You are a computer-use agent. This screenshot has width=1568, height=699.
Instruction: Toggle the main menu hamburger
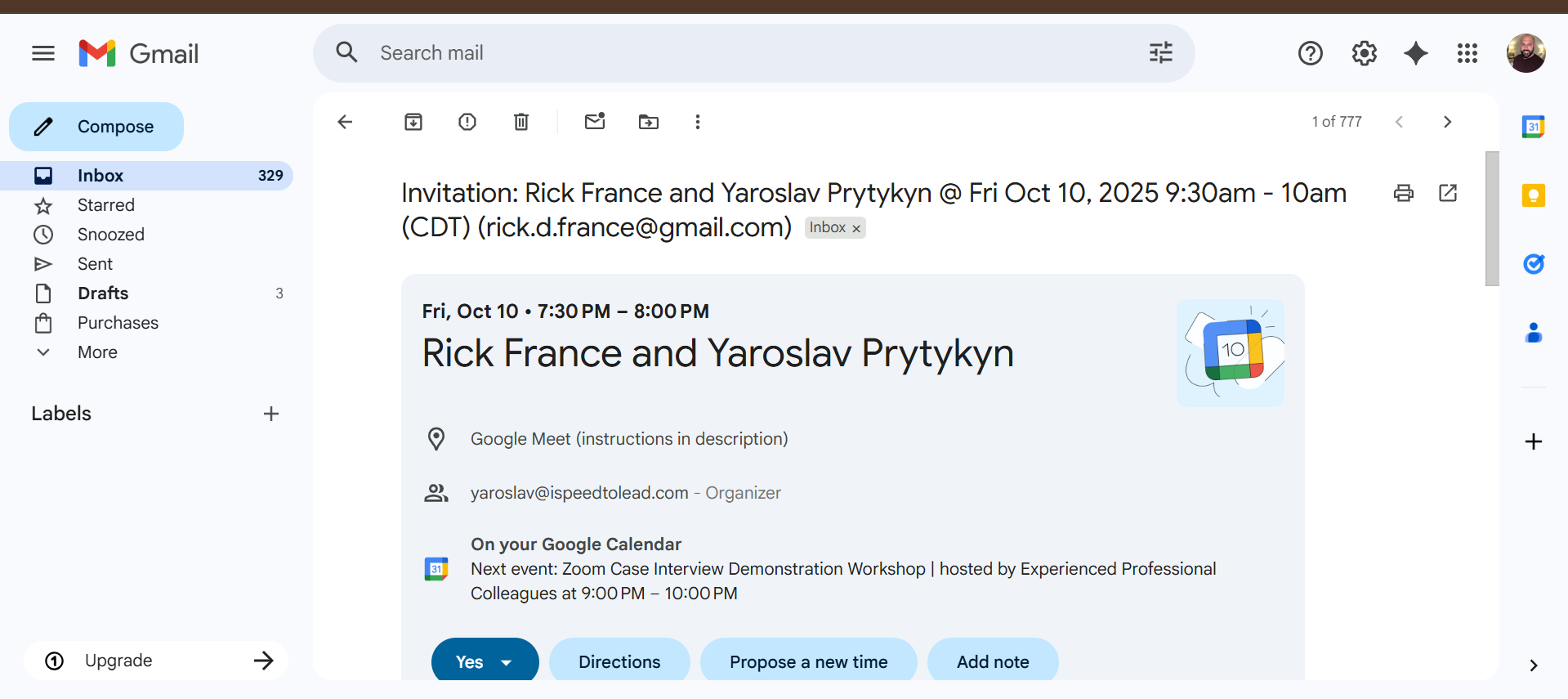click(x=43, y=54)
